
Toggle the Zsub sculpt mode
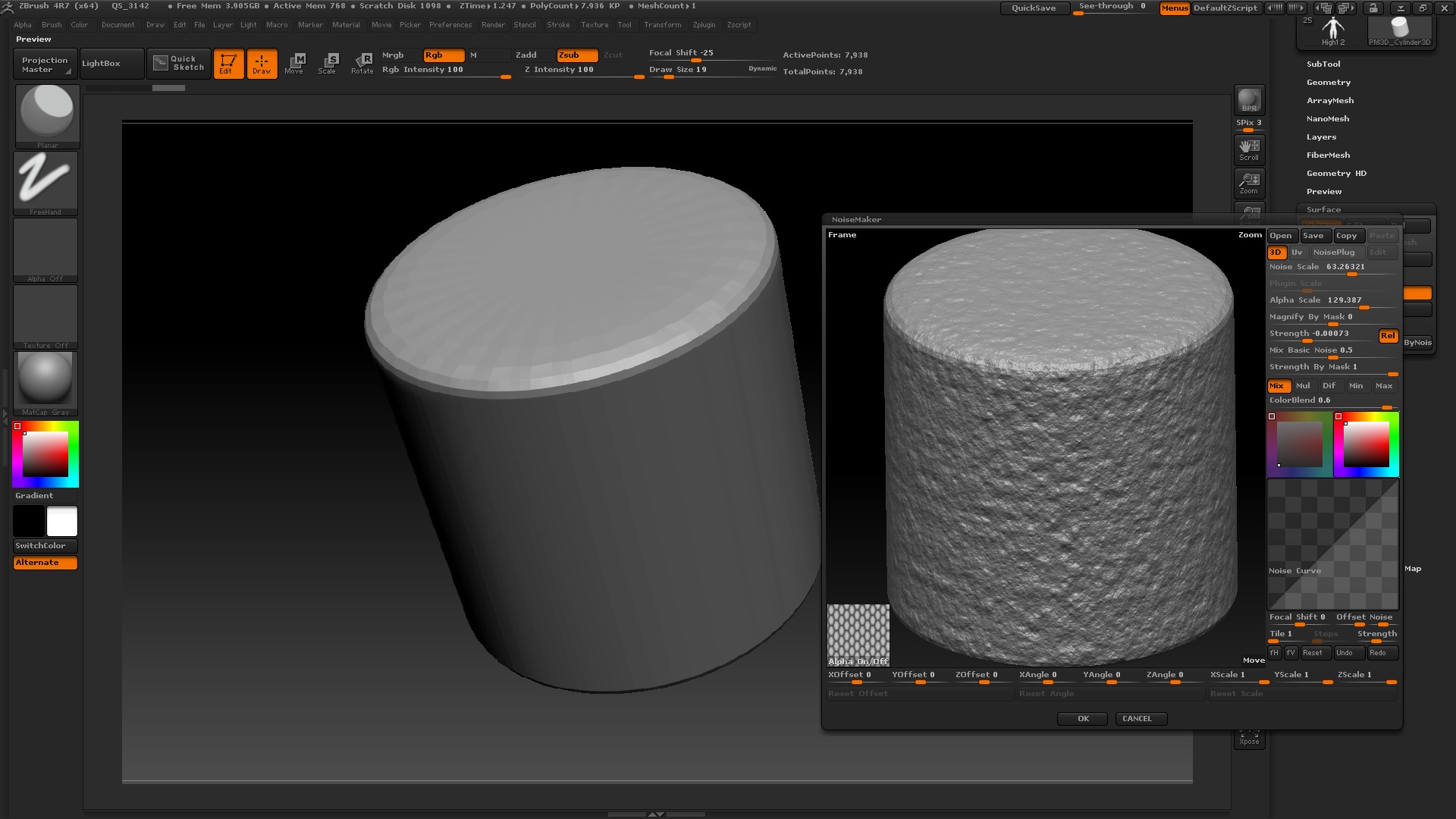577,55
